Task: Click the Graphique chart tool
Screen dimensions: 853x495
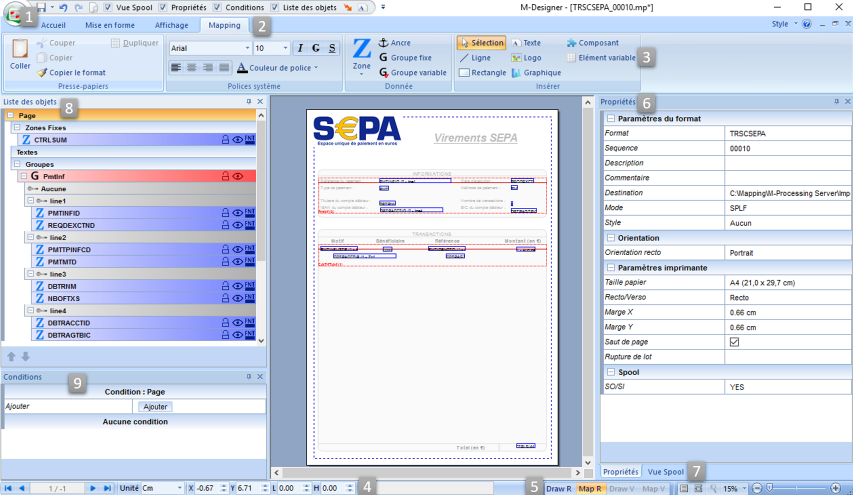Action: [x=536, y=73]
